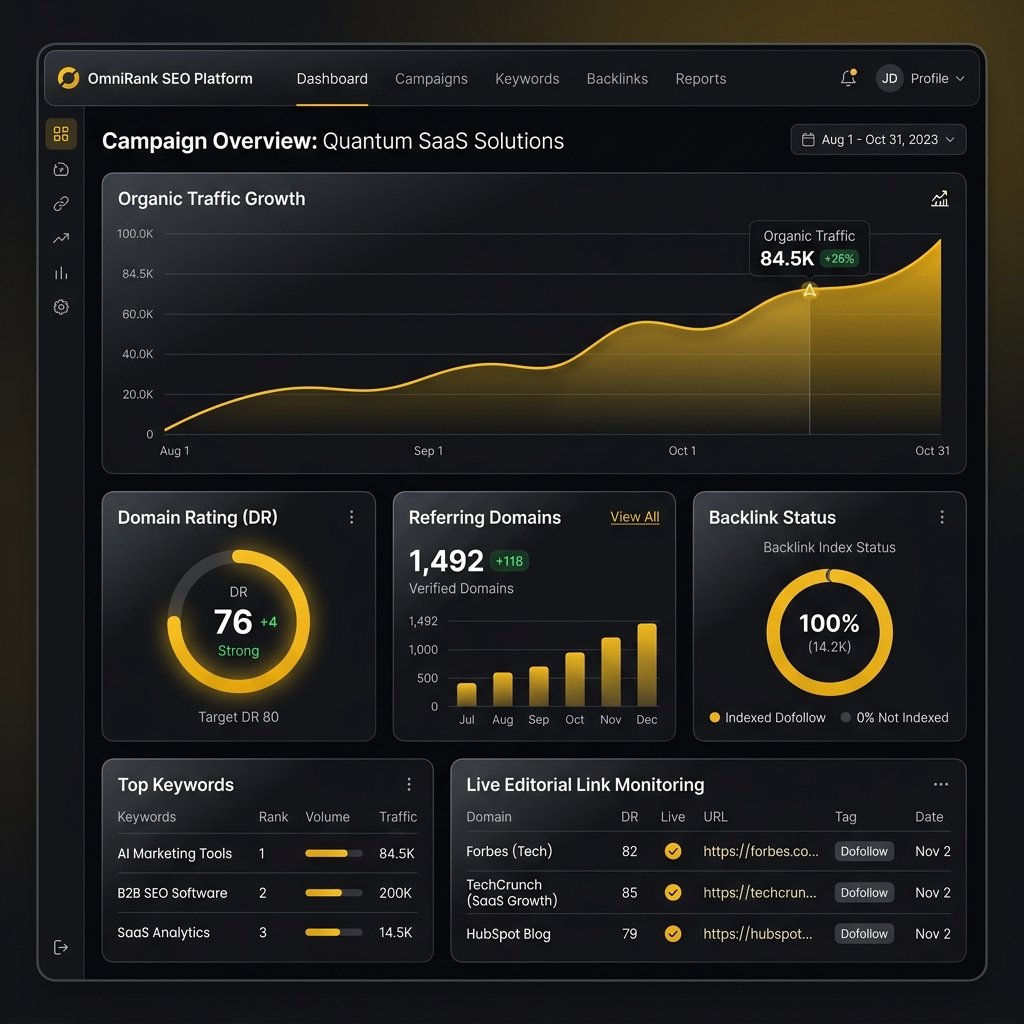Click the Volume column header
The height and width of the screenshot is (1024, 1024).
pyautogui.click(x=327, y=817)
